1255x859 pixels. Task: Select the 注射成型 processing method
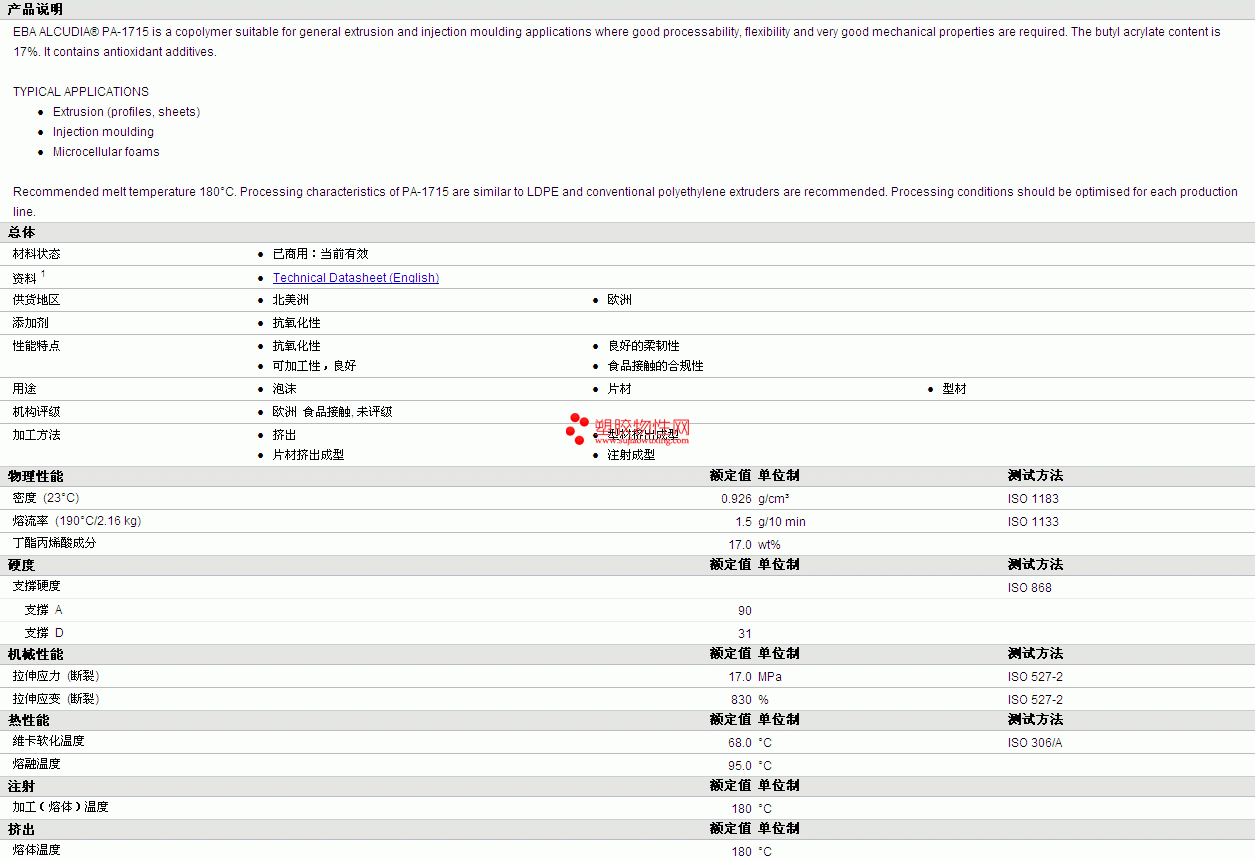(x=632, y=455)
